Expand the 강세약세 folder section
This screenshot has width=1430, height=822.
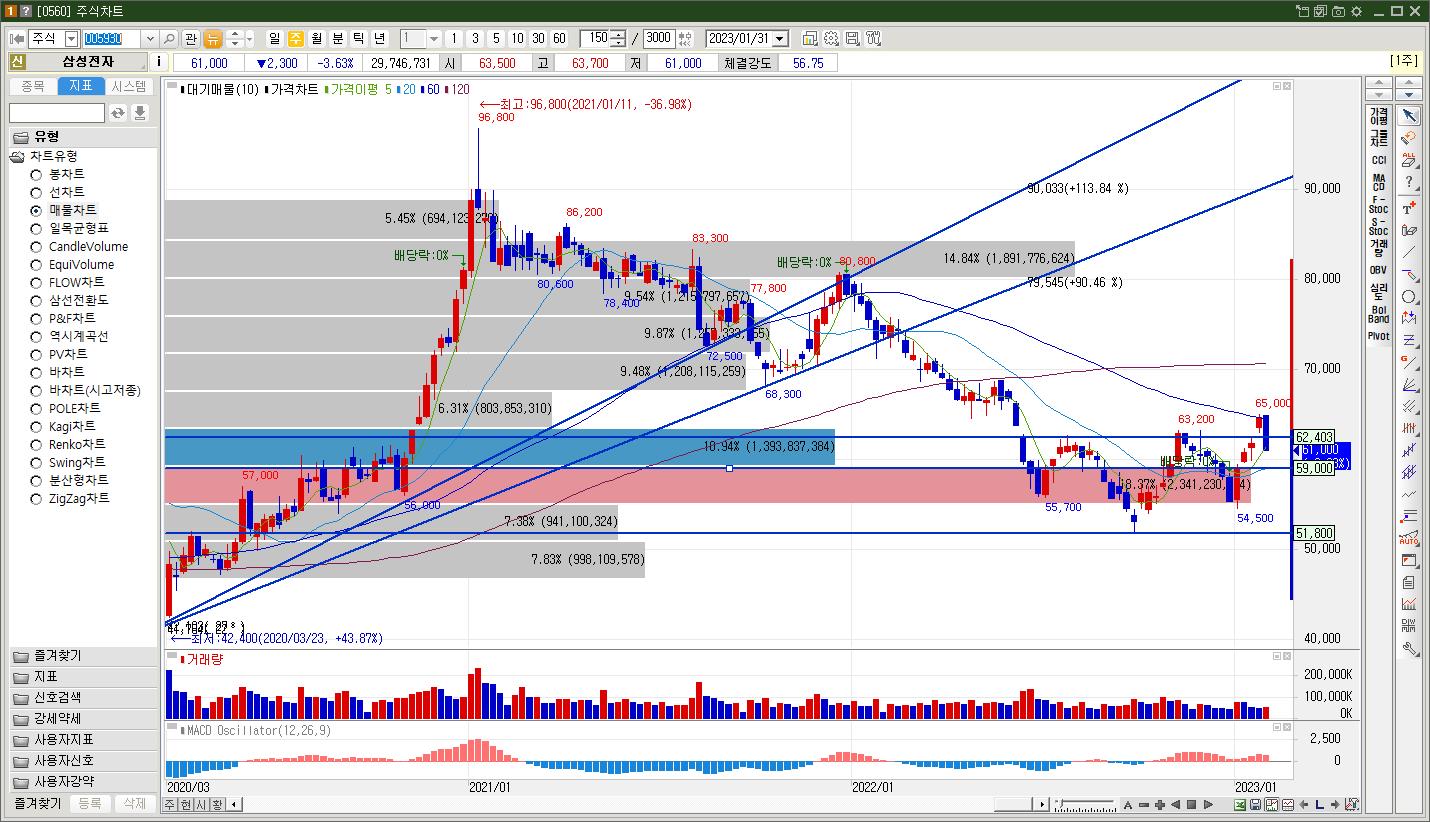(82, 719)
